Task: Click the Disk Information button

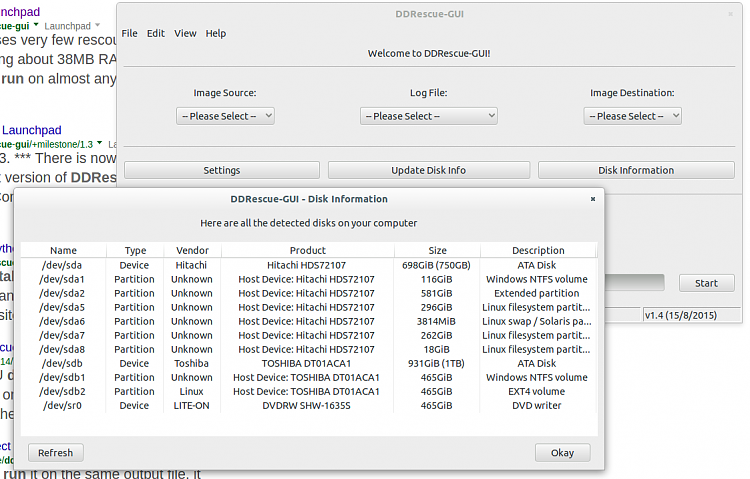Action: (x=636, y=170)
